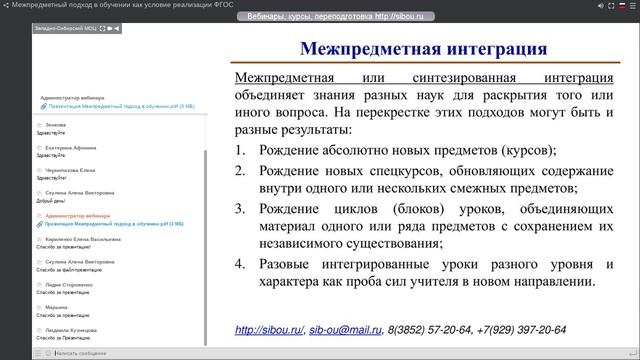Open the presentation PDF link inside the chat list
Viewport: 640px width, 360px height.
point(114,224)
